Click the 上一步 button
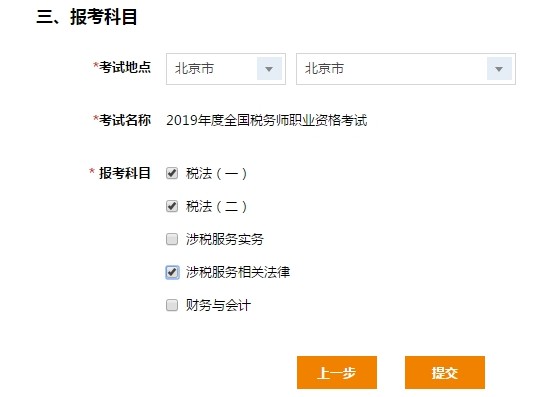This screenshot has height=397, width=560. [337, 372]
